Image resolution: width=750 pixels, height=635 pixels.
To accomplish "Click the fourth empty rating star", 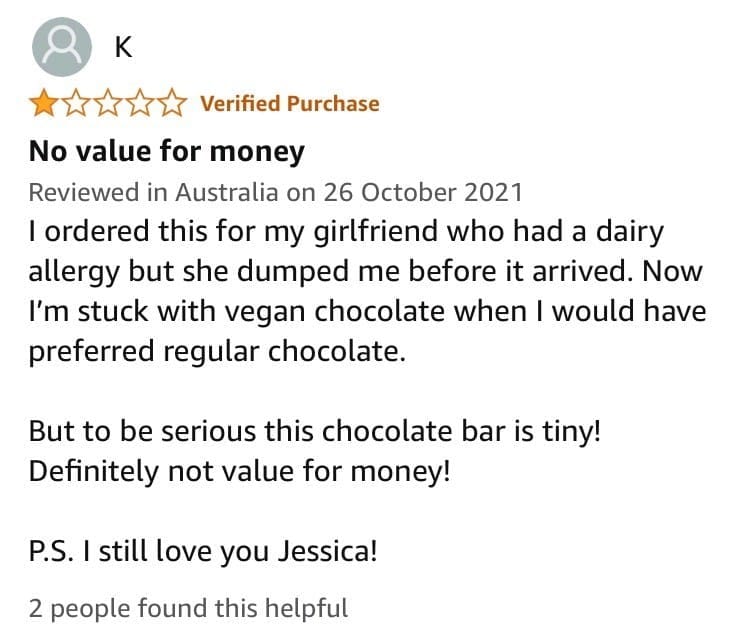I will 140,103.
